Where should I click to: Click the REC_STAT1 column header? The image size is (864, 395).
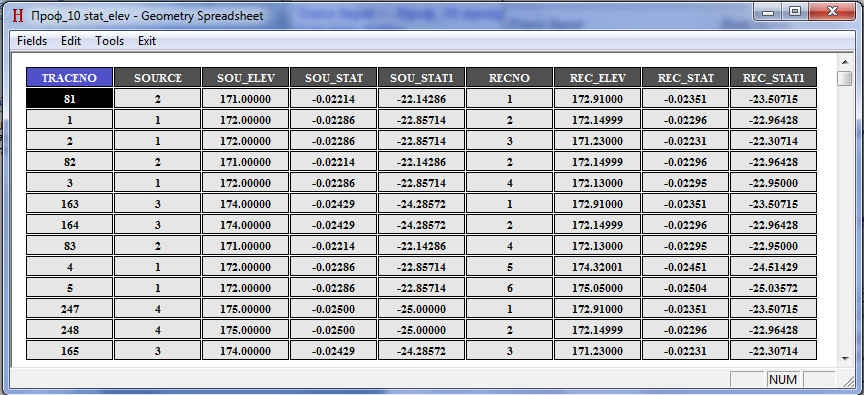(x=773, y=78)
